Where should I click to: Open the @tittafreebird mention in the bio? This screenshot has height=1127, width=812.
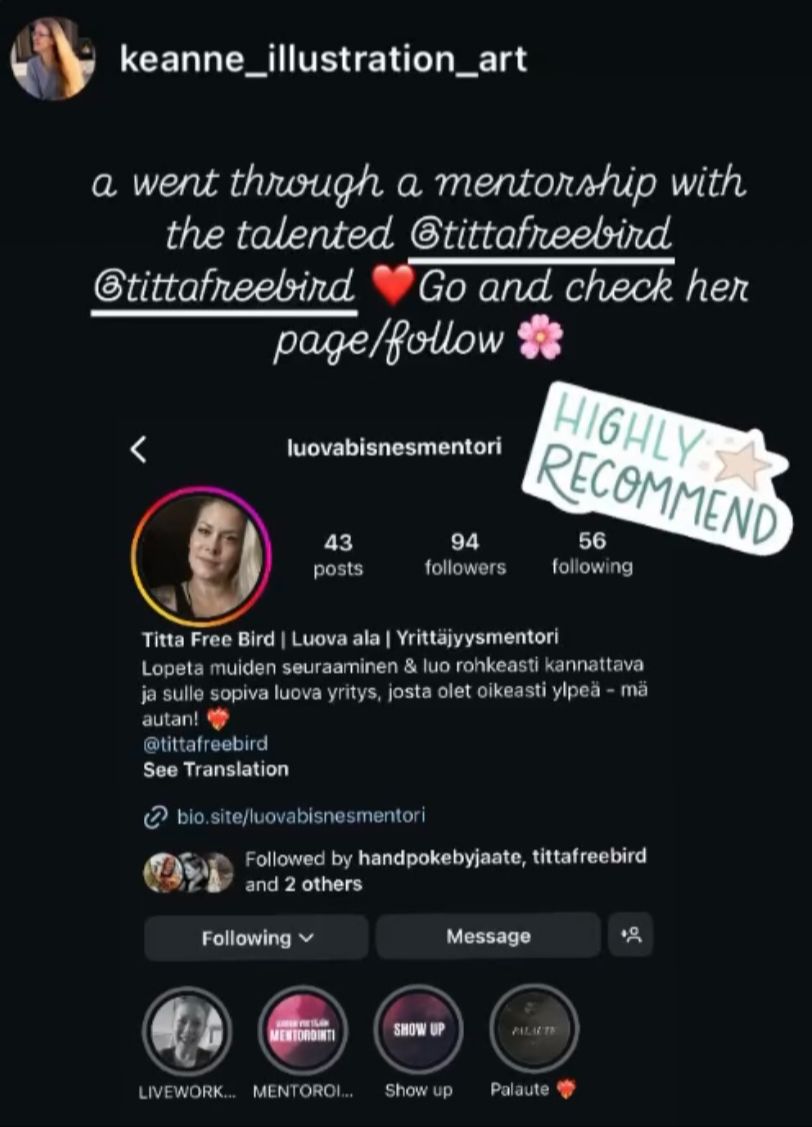[x=205, y=743]
